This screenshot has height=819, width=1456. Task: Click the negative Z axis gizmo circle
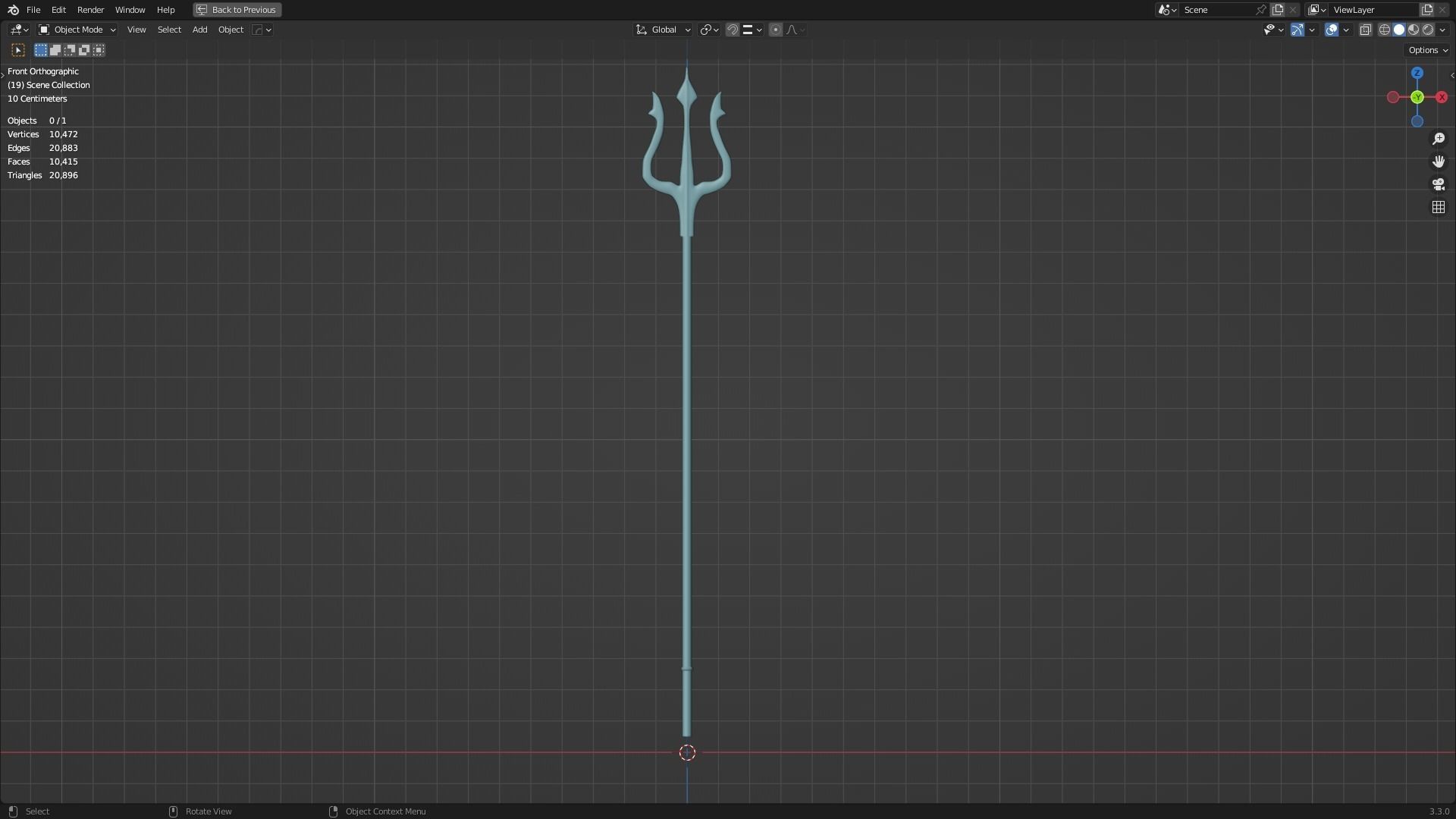[1417, 121]
